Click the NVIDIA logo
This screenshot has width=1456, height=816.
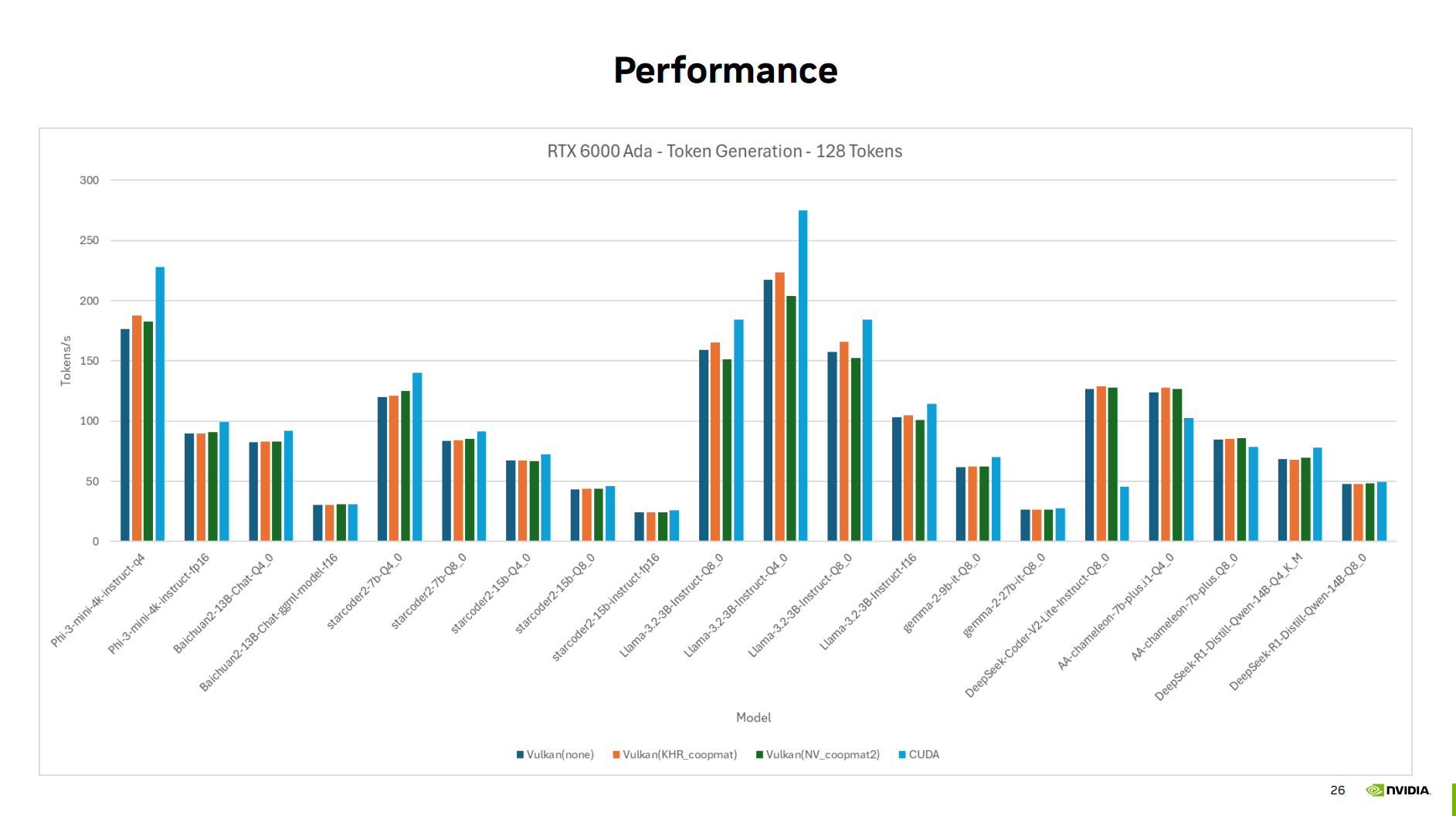1398,790
